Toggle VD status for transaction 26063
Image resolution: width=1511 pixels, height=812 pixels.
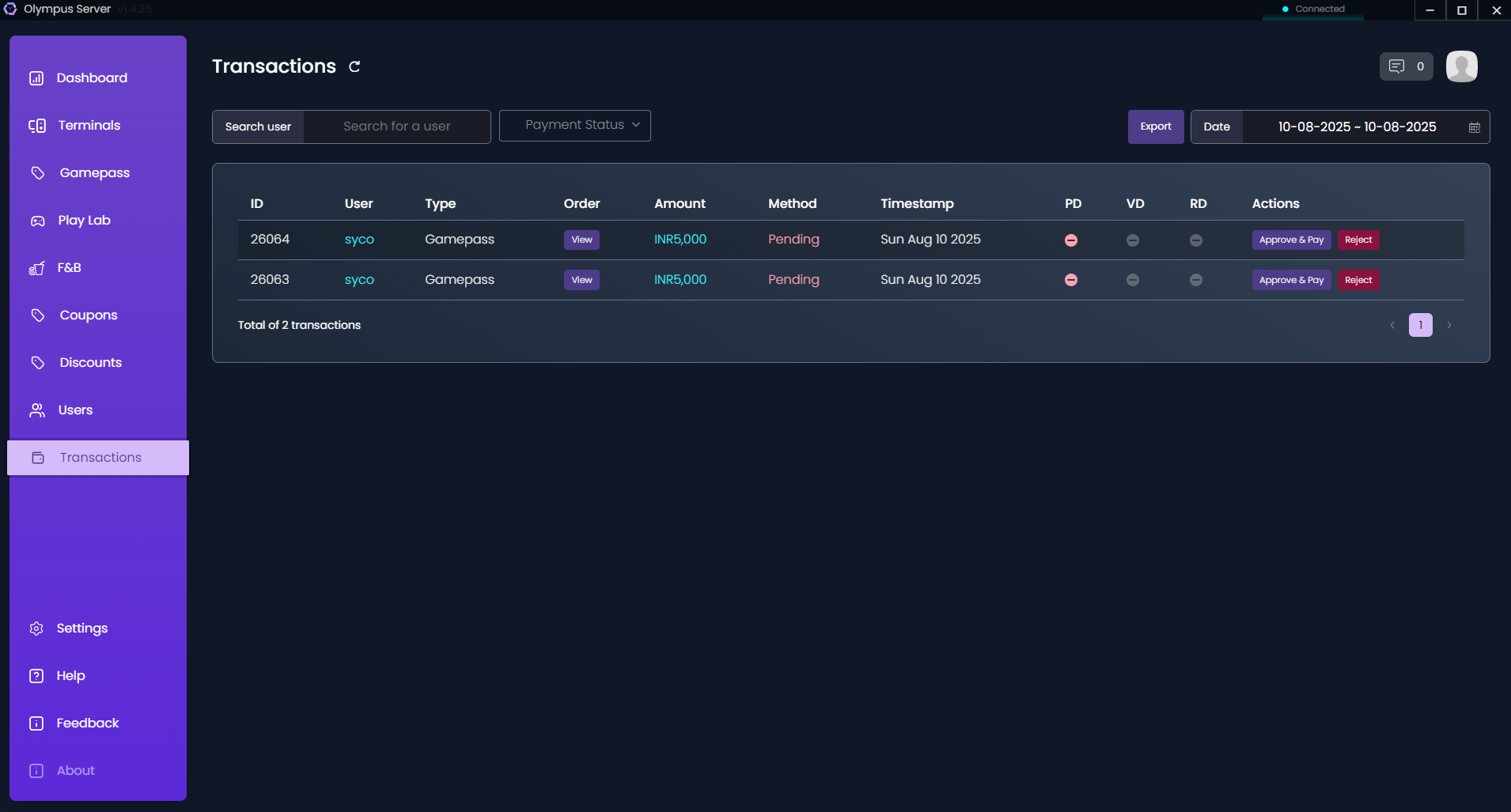pos(1133,279)
